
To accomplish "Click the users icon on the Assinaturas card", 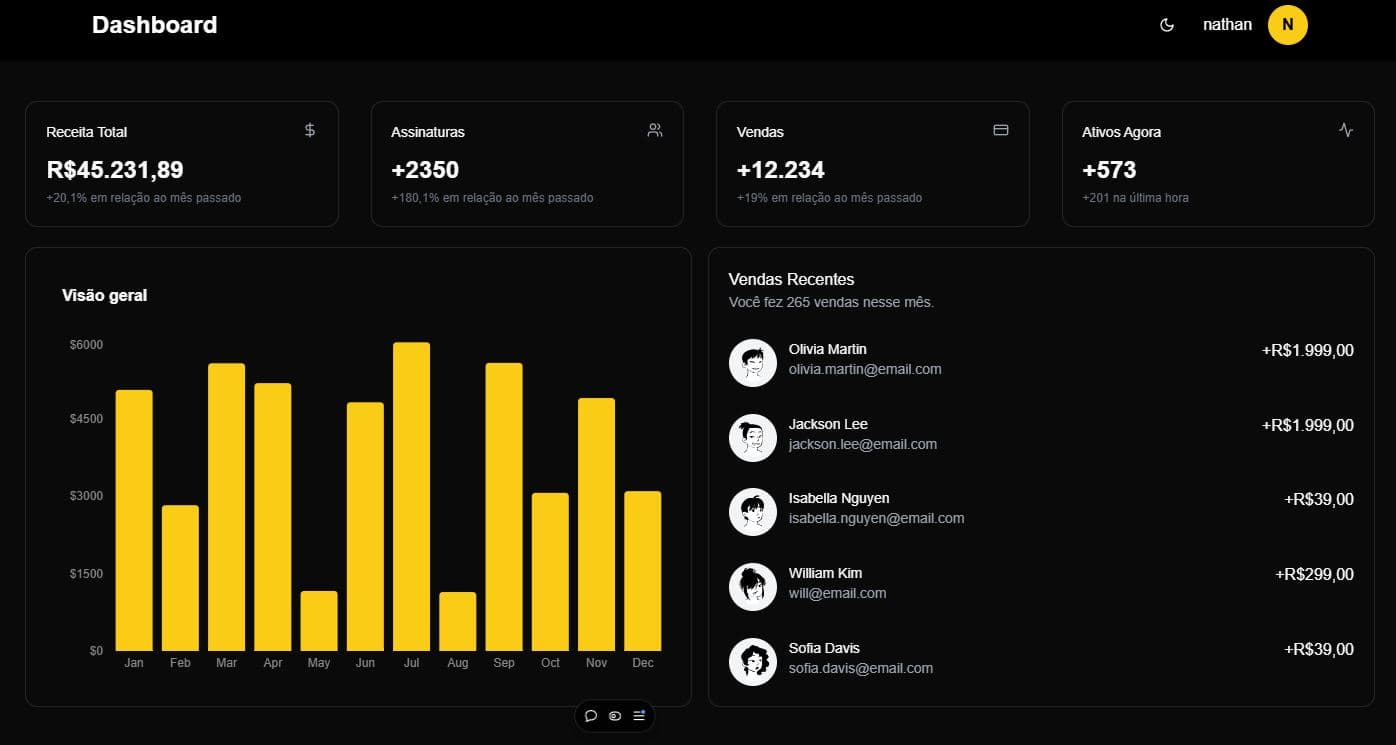I will [654, 129].
